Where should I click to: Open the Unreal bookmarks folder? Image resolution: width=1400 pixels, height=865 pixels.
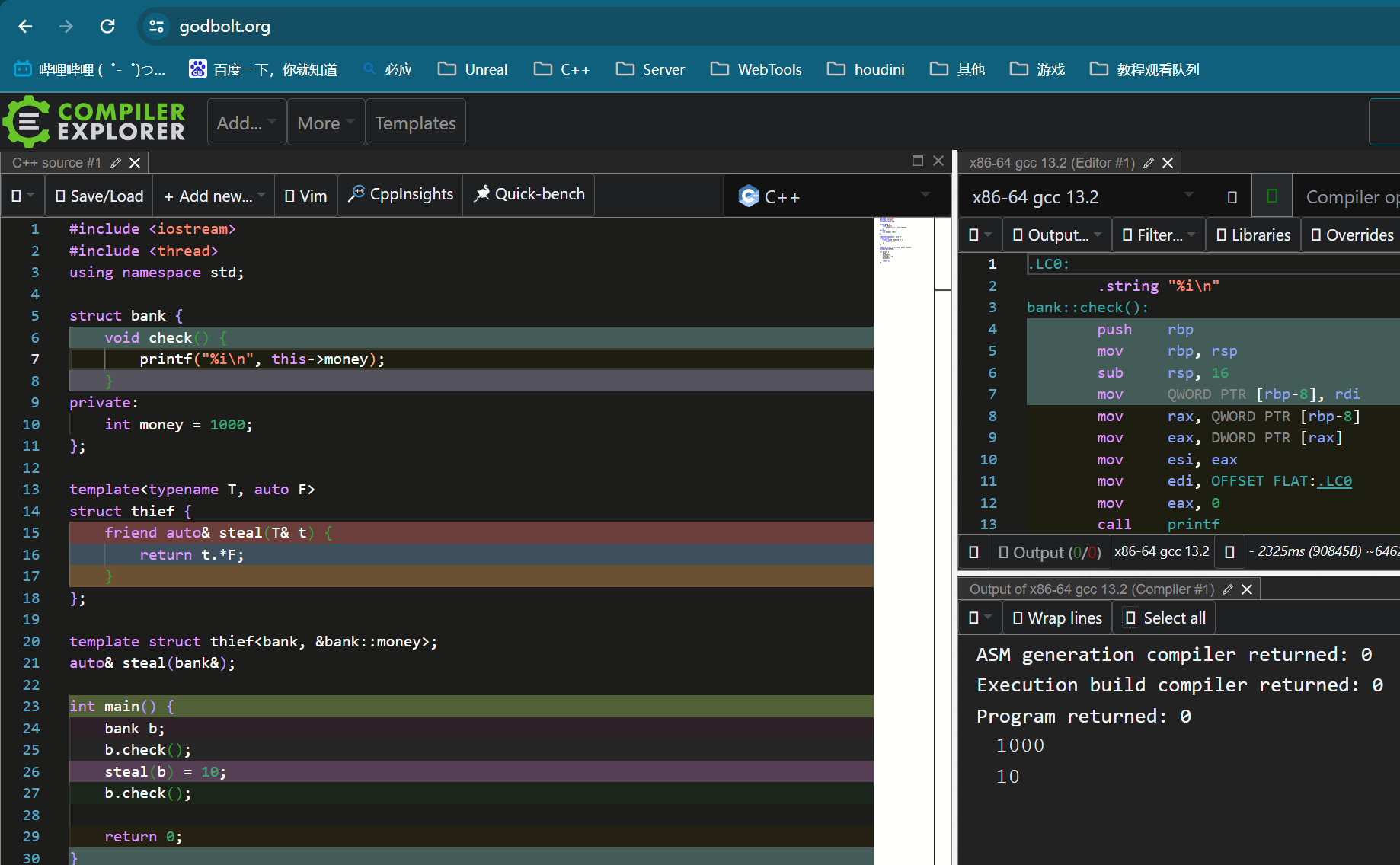click(473, 69)
